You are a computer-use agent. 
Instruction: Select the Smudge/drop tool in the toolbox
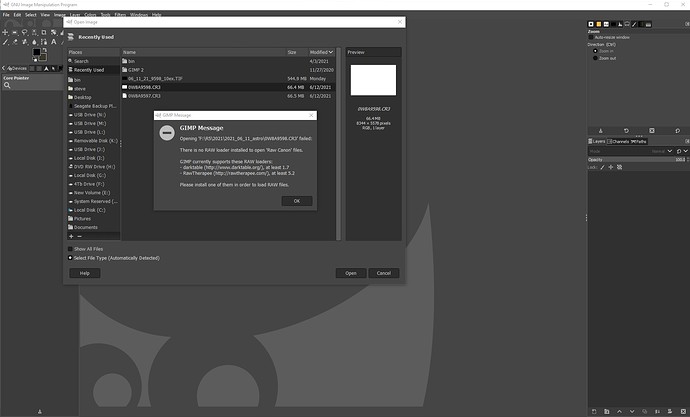click(34, 42)
